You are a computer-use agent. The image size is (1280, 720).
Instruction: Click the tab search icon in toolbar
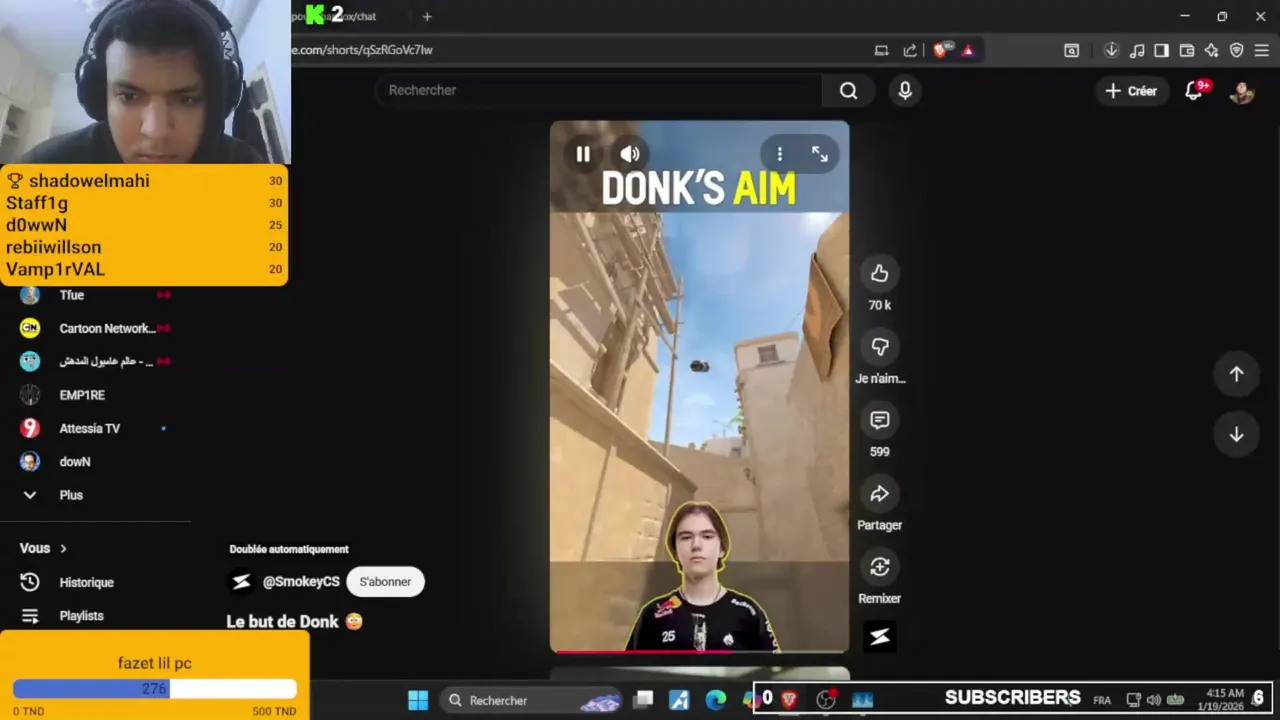coord(1071,50)
